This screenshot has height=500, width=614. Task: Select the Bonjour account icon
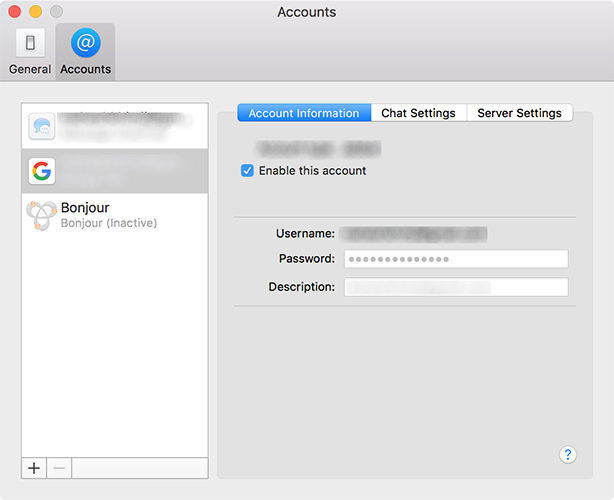[x=42, y=215]
